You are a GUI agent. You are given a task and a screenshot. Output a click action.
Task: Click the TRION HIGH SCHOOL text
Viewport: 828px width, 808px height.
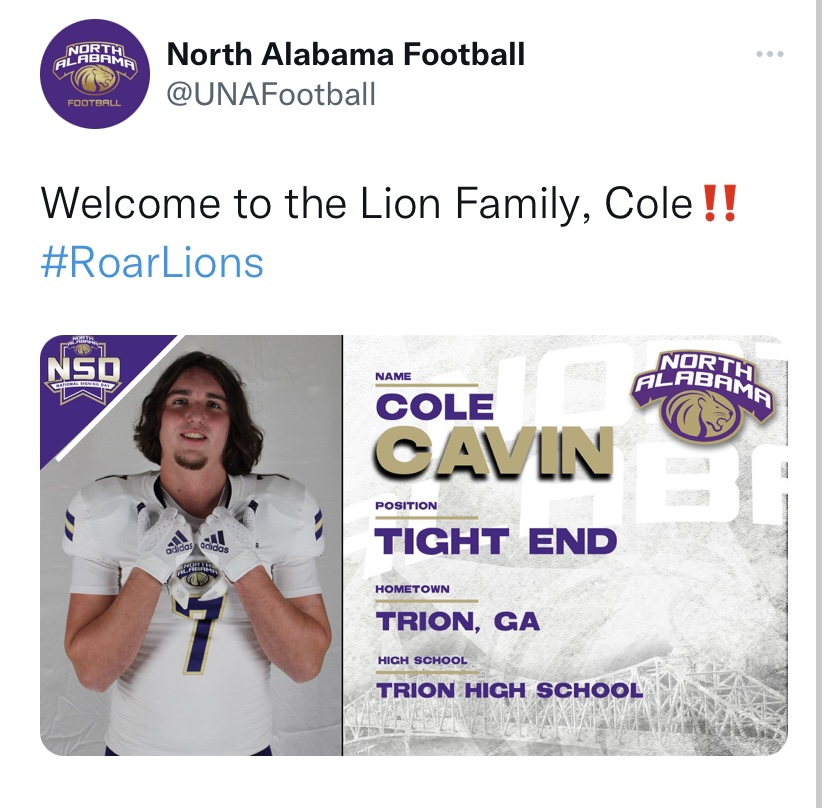510,690
